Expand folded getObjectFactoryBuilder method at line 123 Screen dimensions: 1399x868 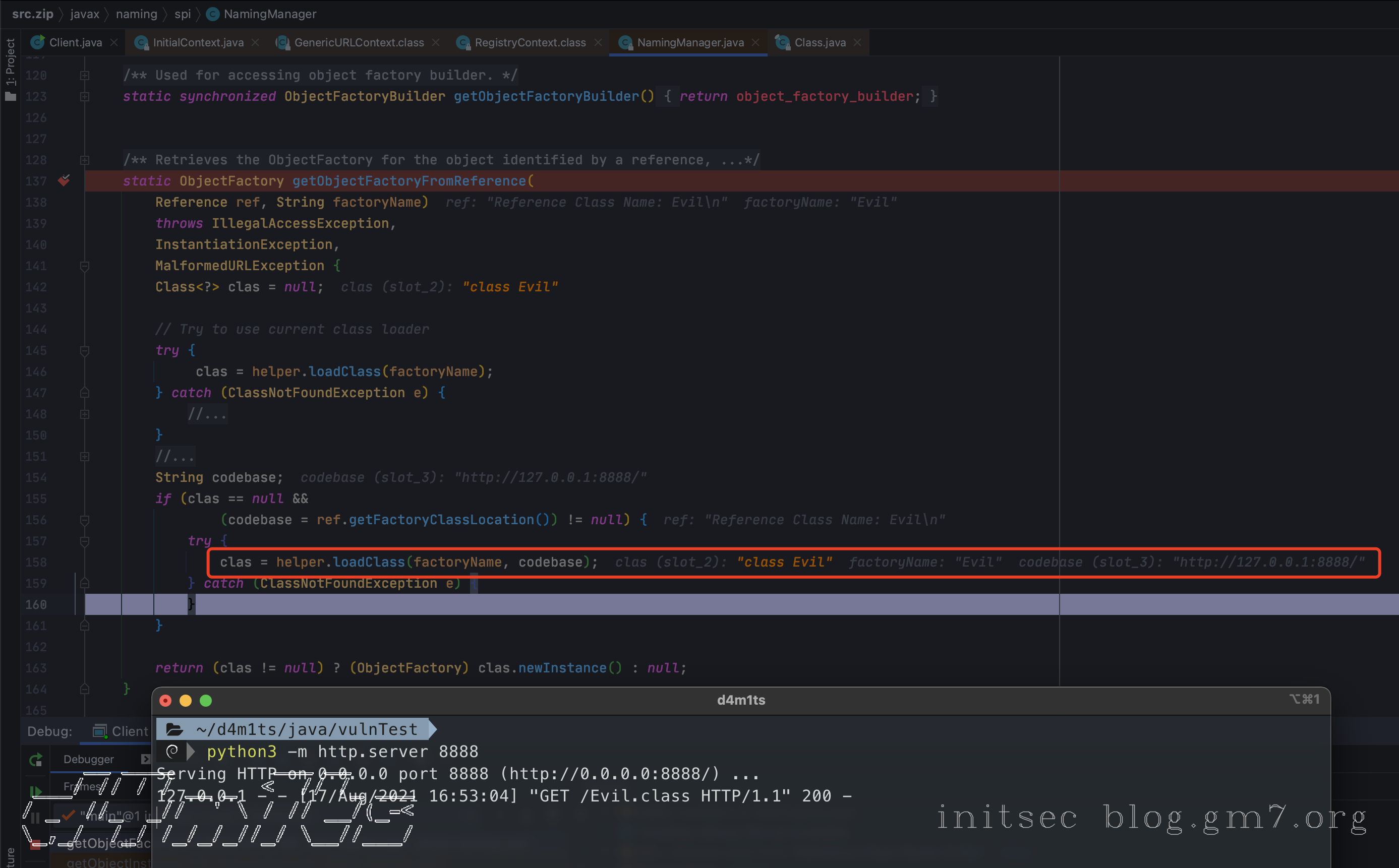click(x=84, y=96)
